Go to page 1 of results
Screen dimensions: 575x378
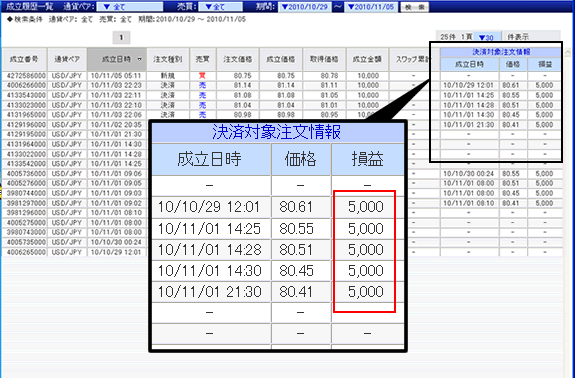tap(121, 37)
